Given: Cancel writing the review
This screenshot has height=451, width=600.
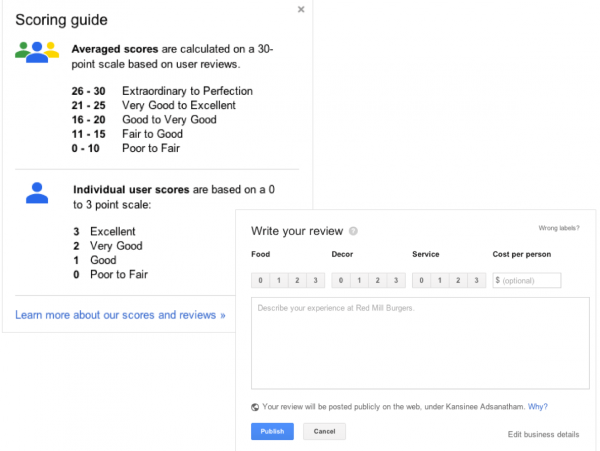Looking at the screenshot, I should pos(324,431).
